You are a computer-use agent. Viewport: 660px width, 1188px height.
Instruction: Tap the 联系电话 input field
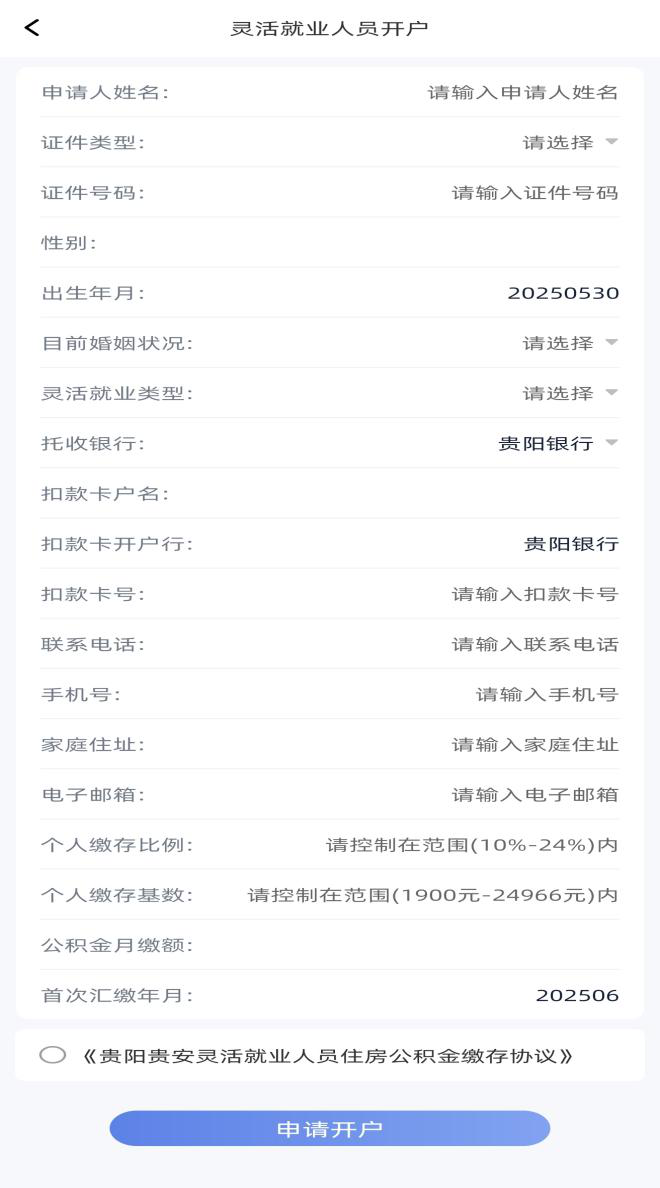534,644
